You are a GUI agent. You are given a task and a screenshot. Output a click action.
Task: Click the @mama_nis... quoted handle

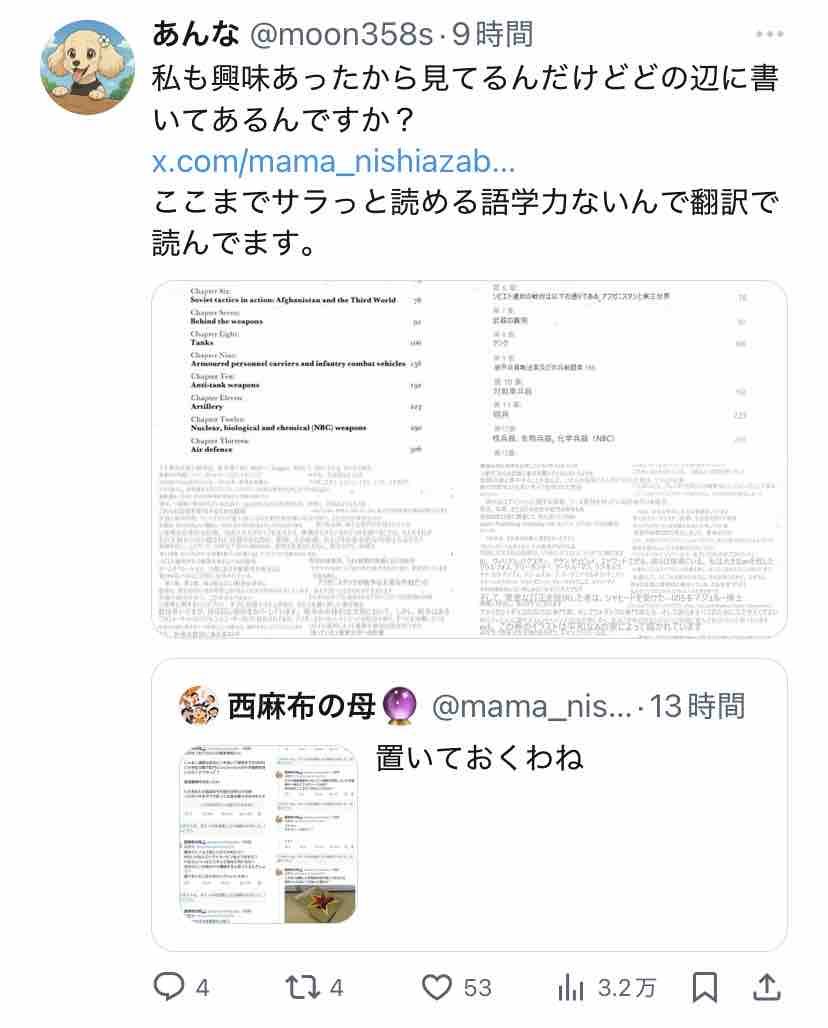[532, 707]
